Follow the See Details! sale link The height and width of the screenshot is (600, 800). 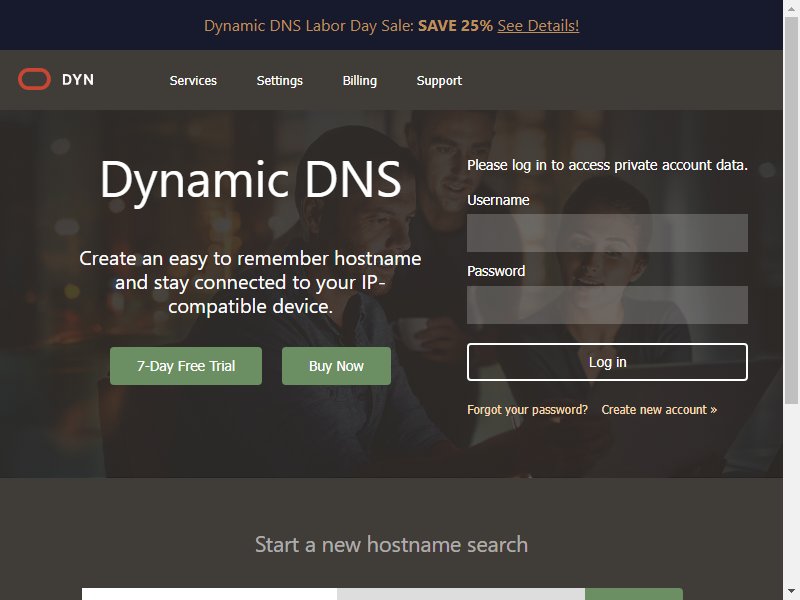[538, 26]
